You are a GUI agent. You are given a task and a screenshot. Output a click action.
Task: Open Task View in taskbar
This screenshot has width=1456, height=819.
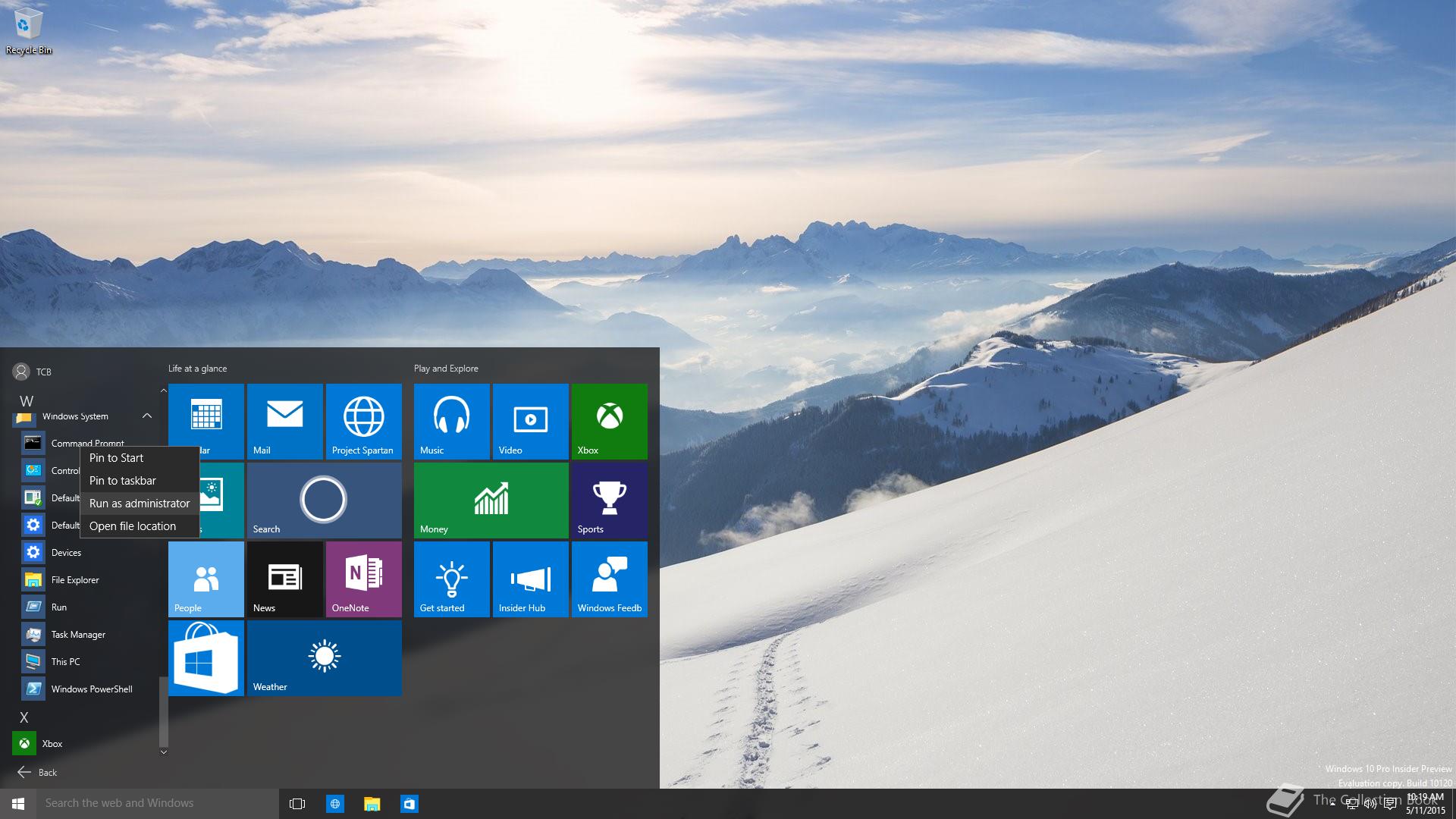(297, 804)
